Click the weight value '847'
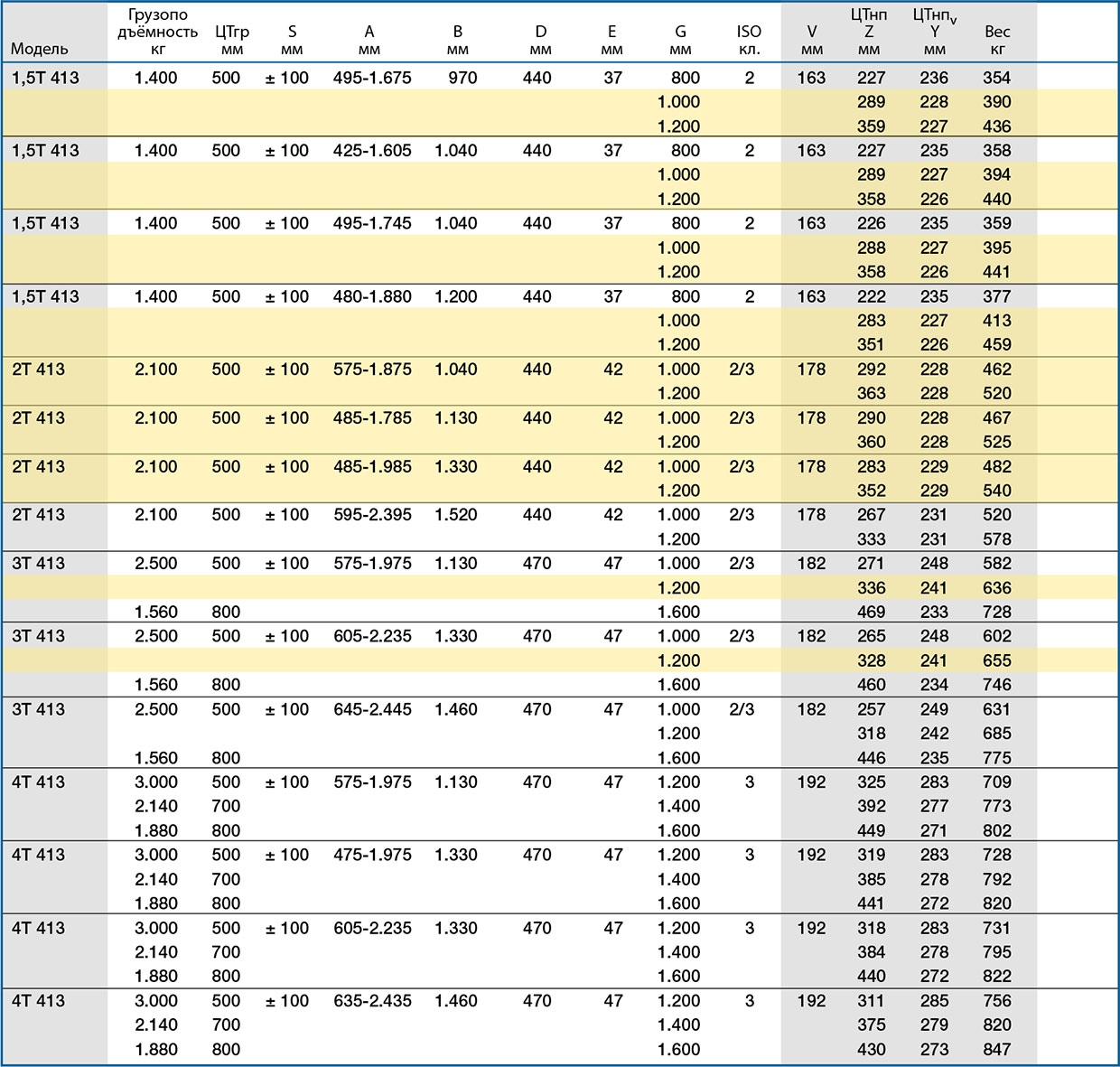The width and height of the screenshot is (1120, 1067). point(997,1049)
